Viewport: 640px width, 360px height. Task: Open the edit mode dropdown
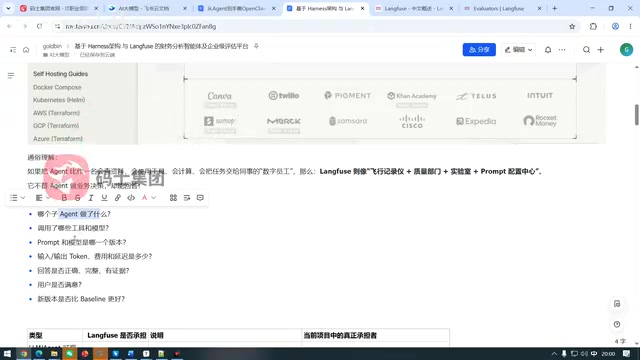coord(518,49)
